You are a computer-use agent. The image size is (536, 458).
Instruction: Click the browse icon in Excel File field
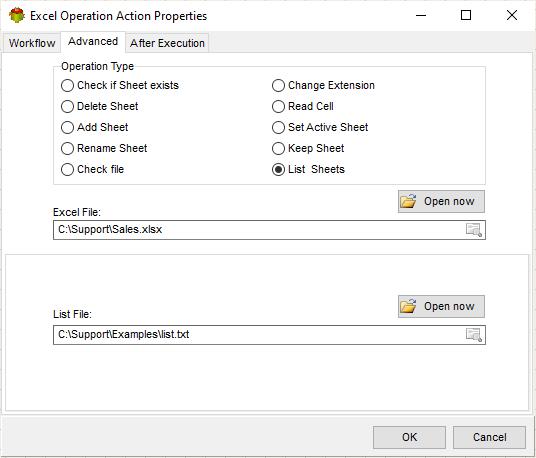point(474,230)
